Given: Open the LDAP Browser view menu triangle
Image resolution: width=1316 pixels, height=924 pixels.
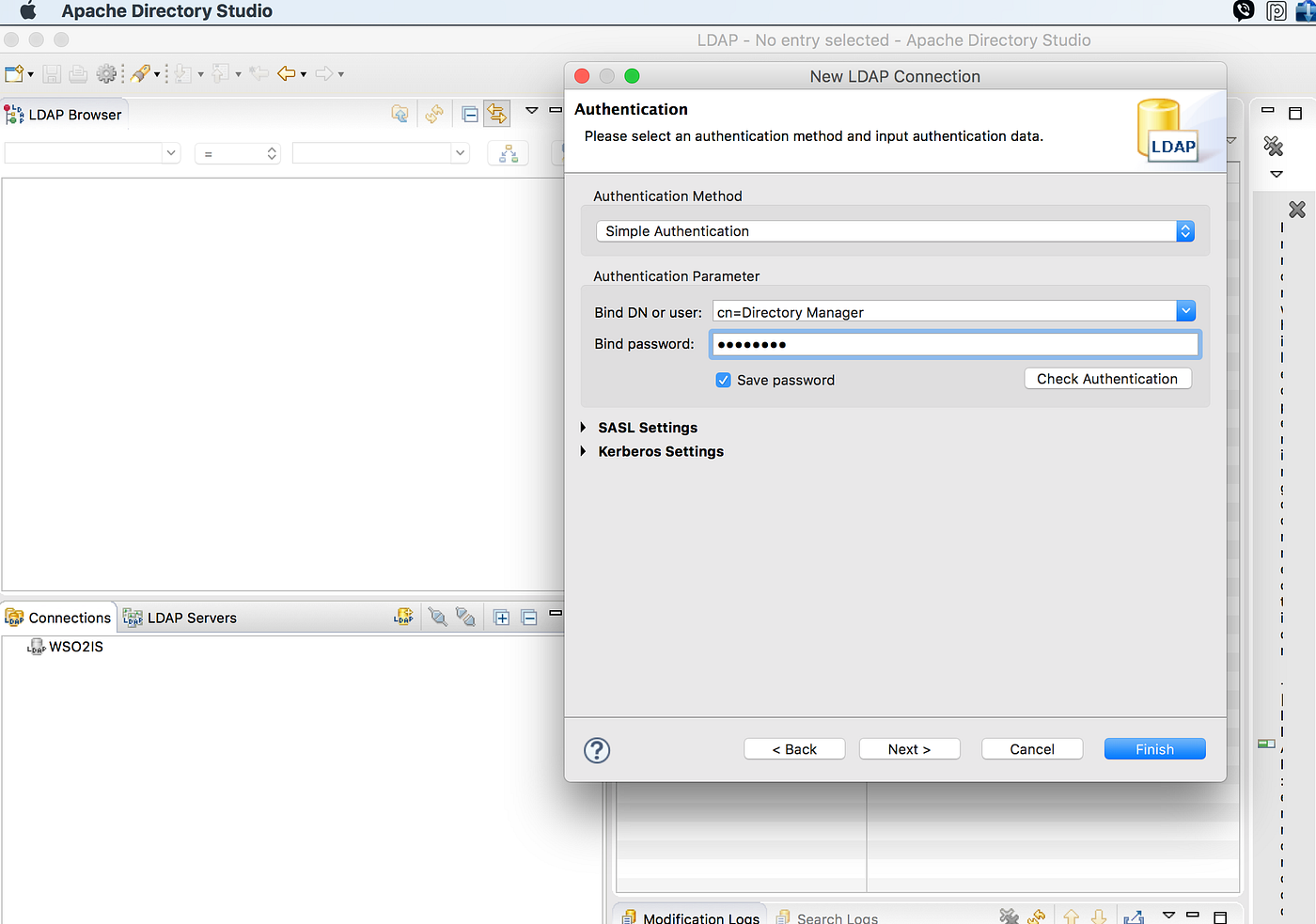Looking at the screenshot, I should coord(531,111).
